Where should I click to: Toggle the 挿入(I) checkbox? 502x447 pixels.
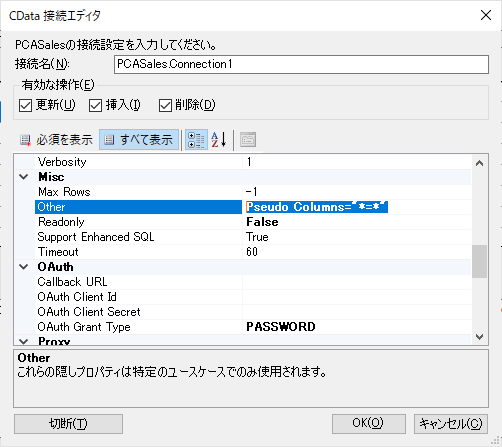tap(95, 106)
